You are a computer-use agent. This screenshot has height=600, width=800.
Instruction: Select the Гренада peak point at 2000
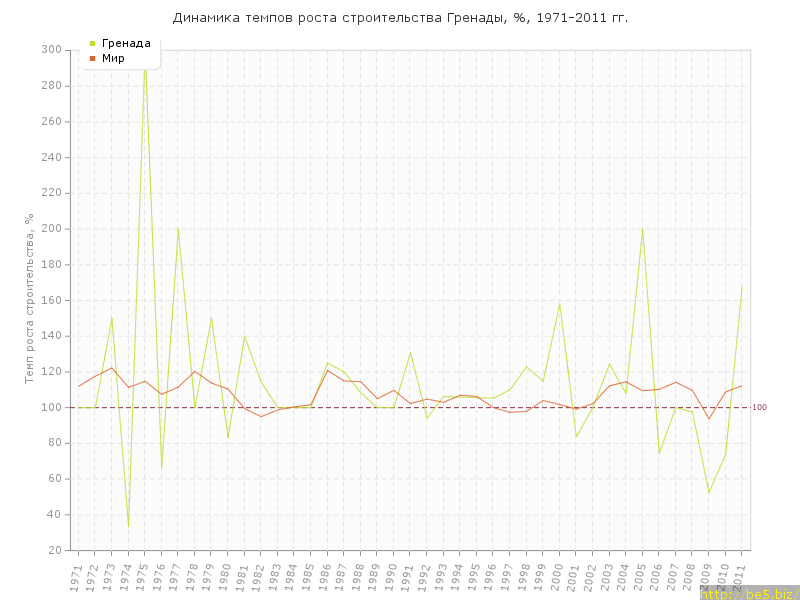[559, 304]
